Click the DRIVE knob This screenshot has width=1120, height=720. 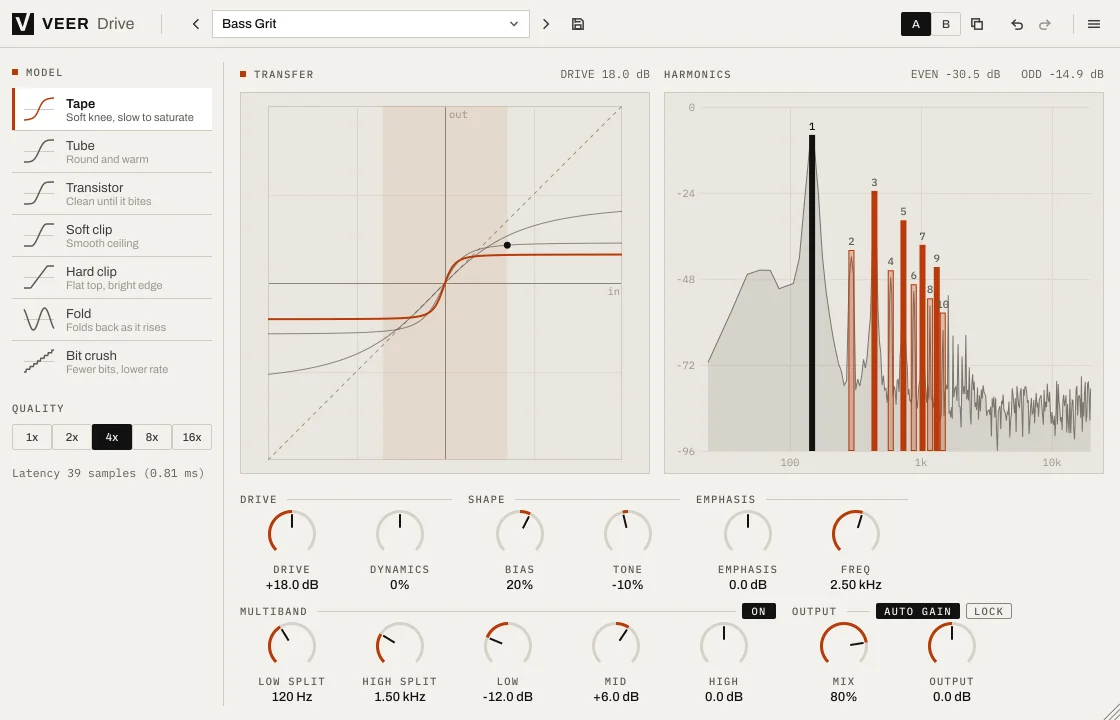click(x=291, y=533)
